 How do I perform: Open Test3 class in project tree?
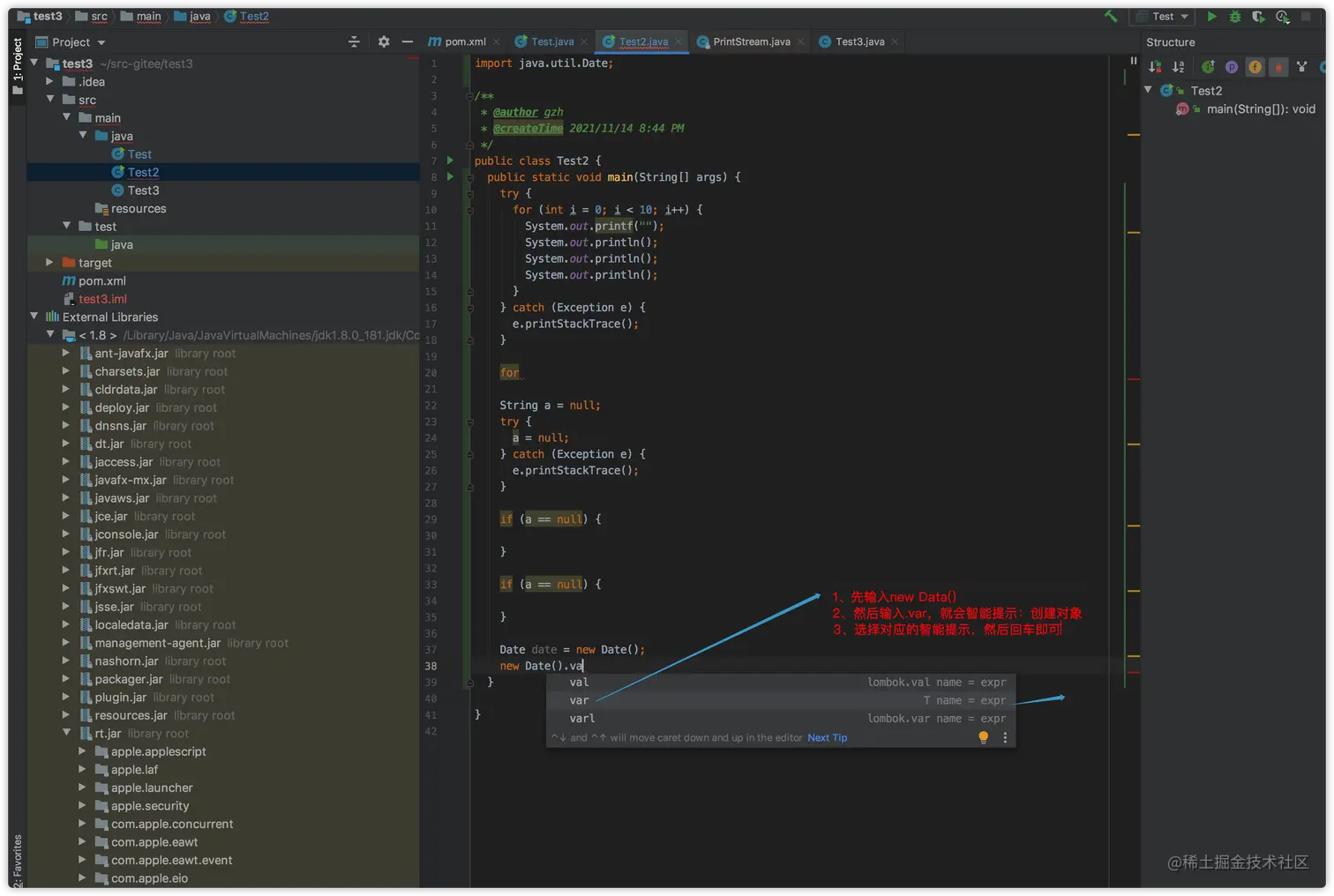143,190
